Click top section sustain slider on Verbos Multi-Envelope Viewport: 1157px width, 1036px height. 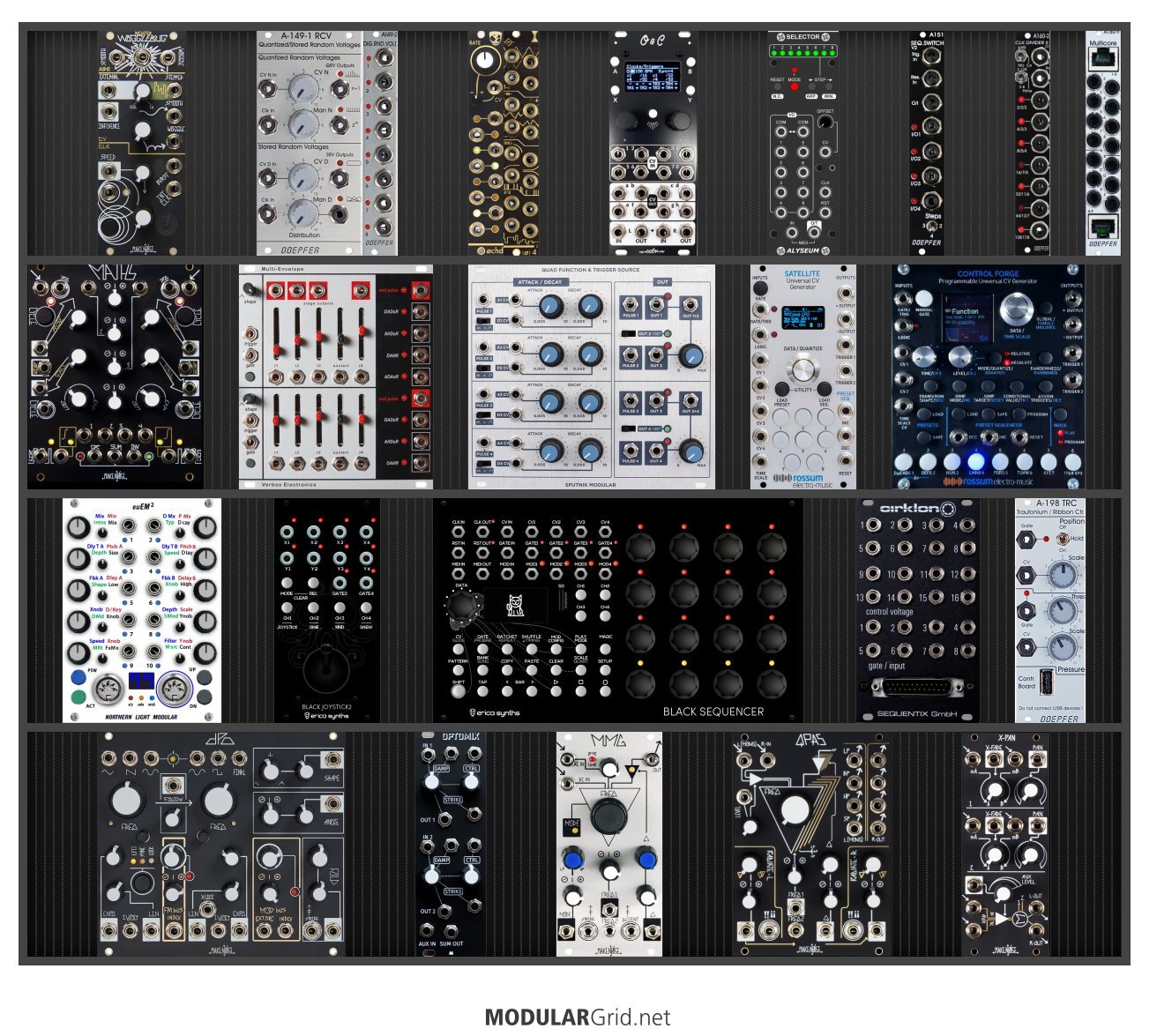[340, 336]
